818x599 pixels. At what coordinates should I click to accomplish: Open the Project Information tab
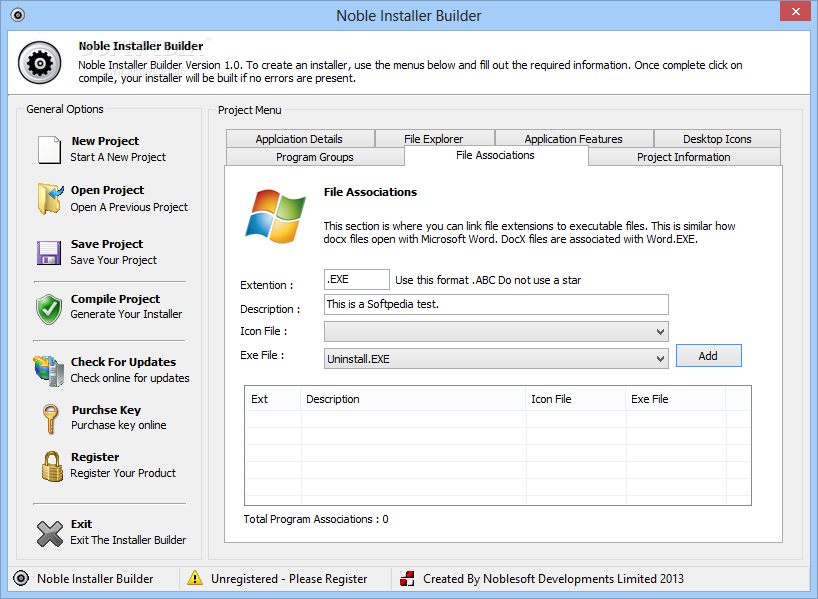point(684,157)
